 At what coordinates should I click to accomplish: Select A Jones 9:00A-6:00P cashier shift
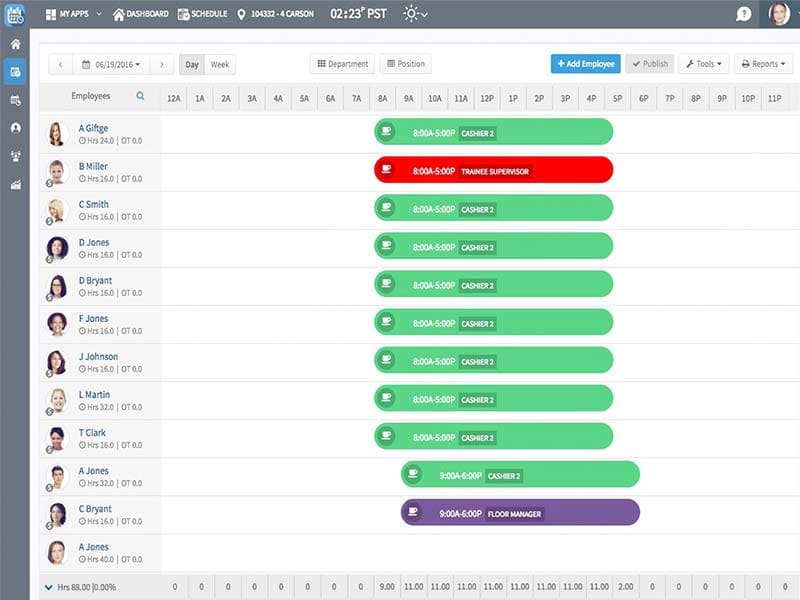pyautogui.click(x=520, y=474)
